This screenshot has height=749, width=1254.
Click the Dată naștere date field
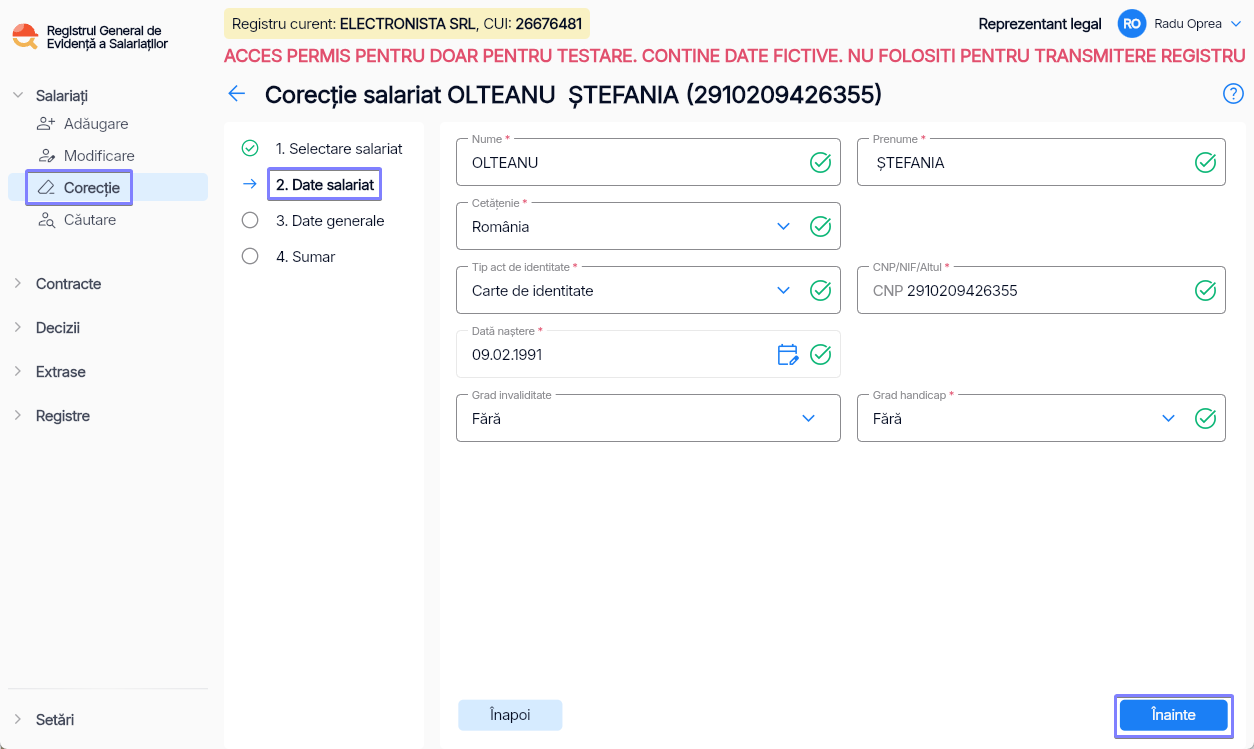click(x=648, y=354)
